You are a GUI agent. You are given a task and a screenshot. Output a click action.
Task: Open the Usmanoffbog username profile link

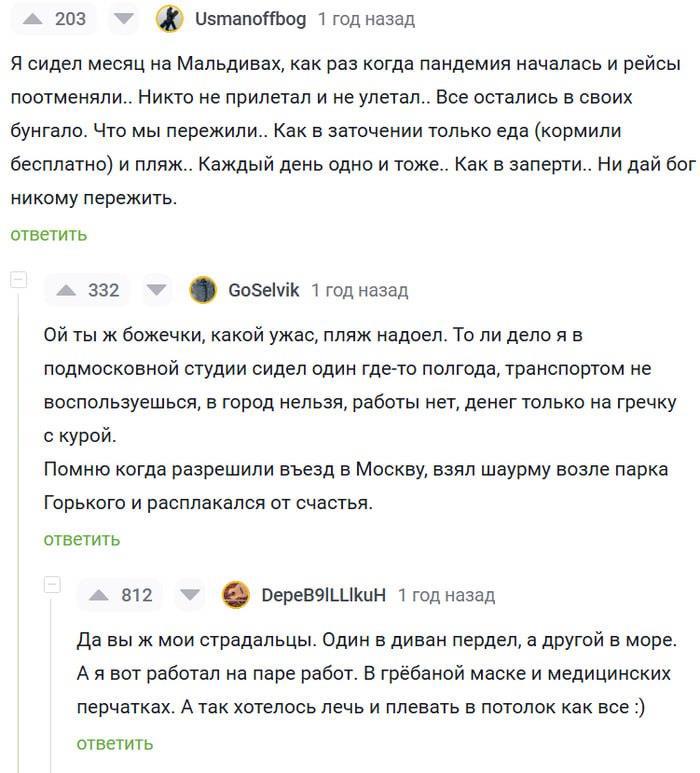250,19
